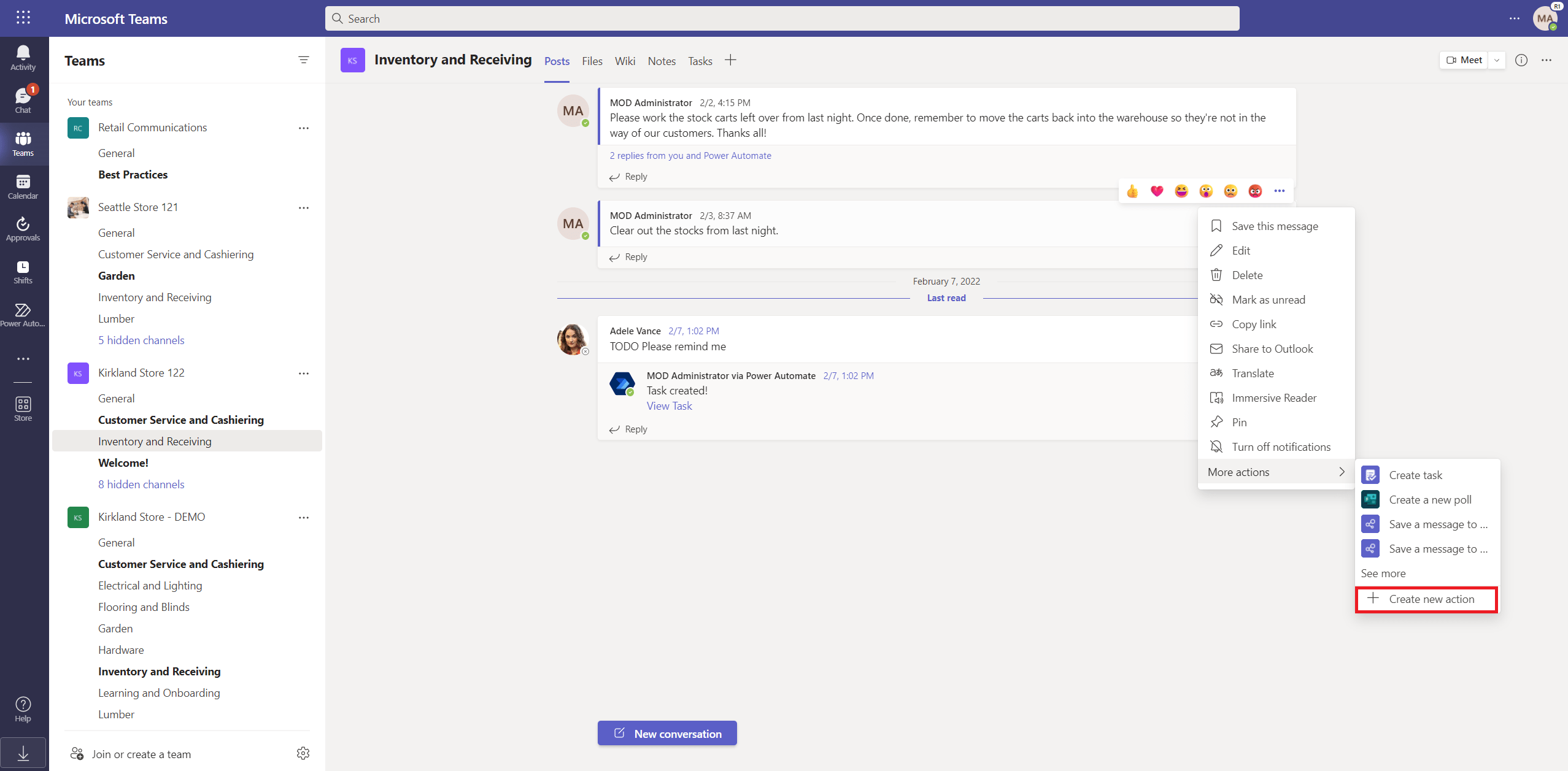Switch to the Files tab
This screenshot has height=771, width=1568.
pyautogui.click(x=591, y=61)
